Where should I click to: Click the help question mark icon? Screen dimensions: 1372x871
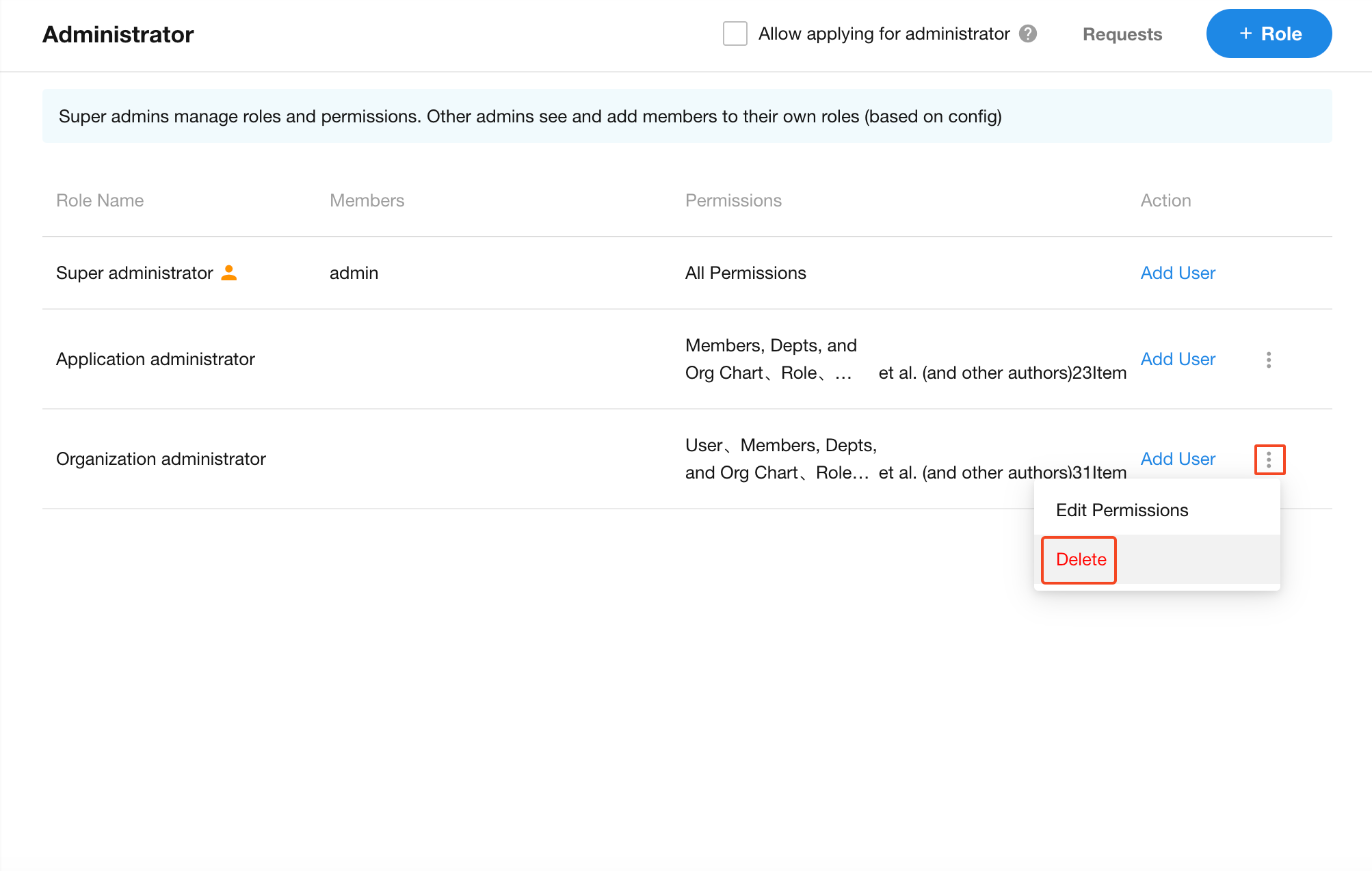(1028, 33)
